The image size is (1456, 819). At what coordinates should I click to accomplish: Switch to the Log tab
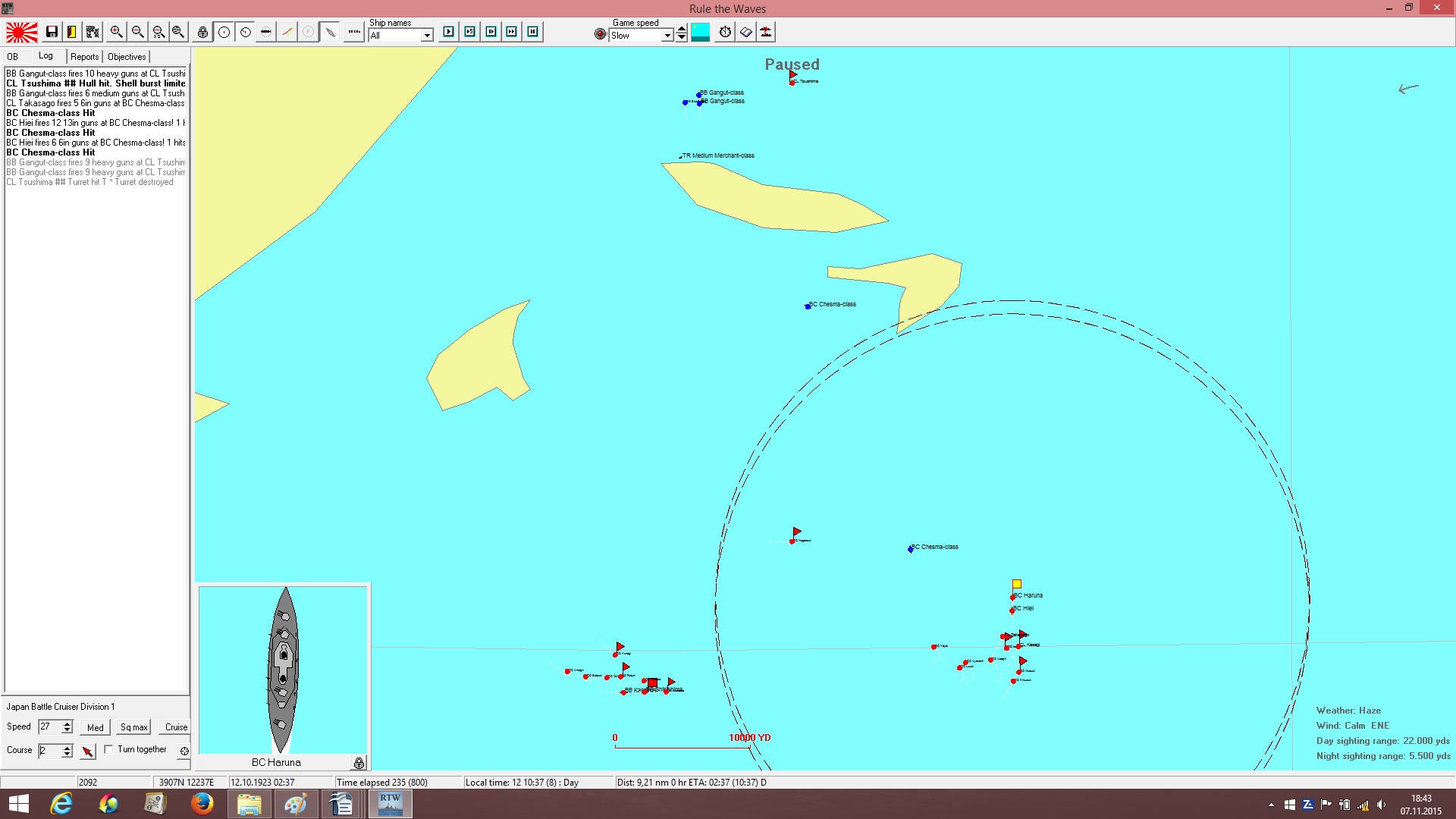point(46,56)
